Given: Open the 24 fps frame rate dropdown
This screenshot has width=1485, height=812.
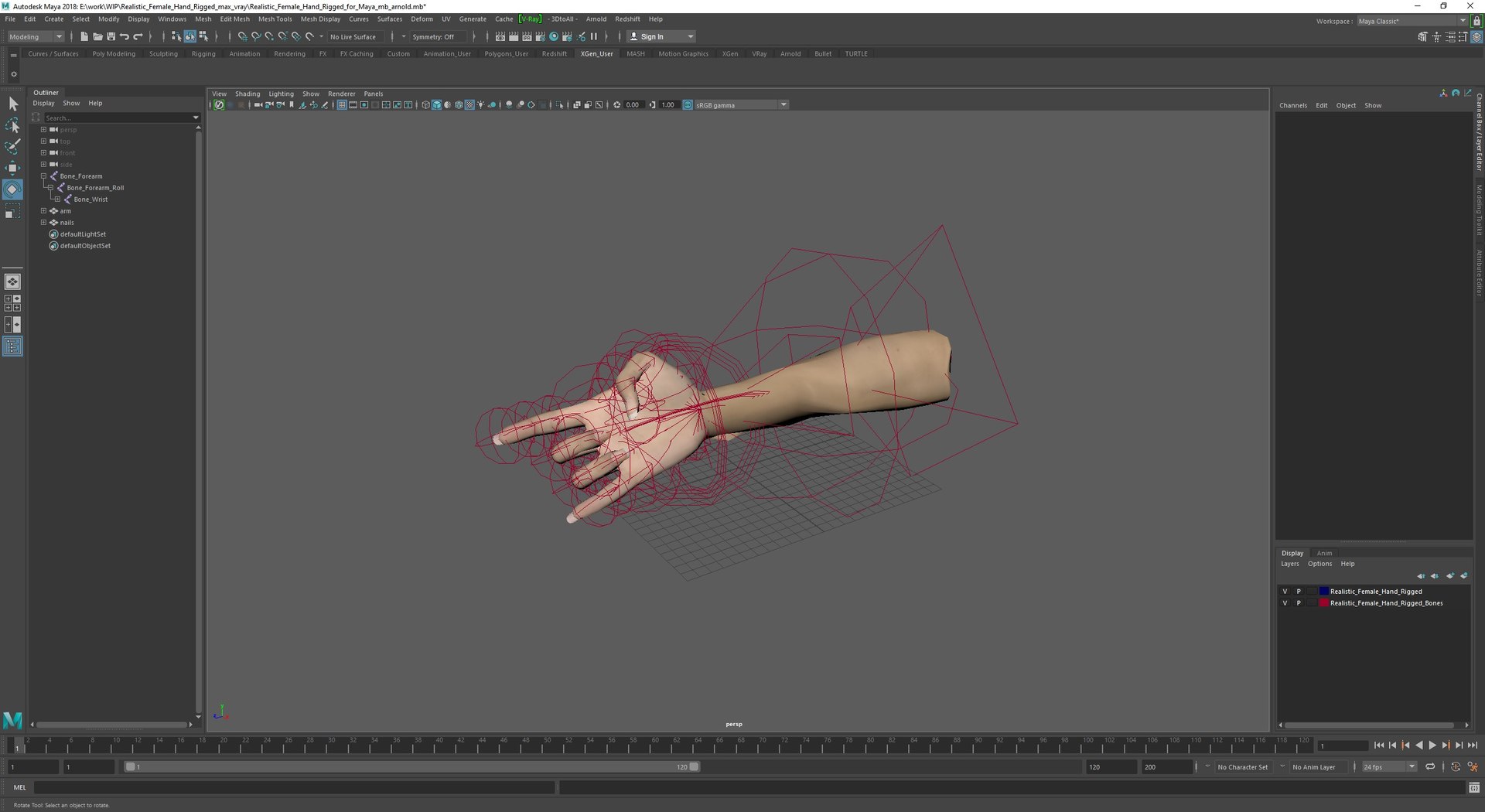Looking at the screenshot, I should (1389, 767).
